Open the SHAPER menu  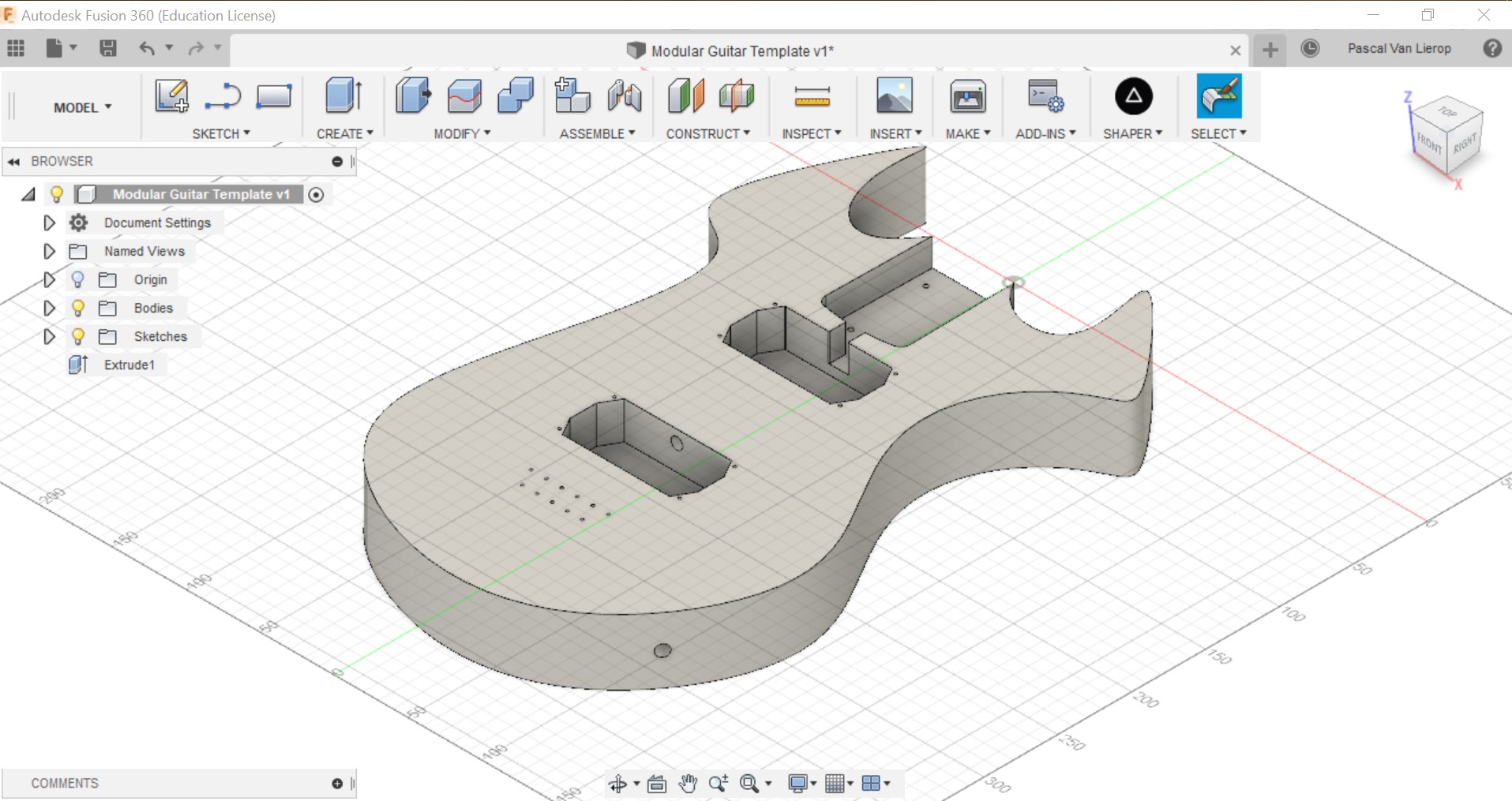[1133, 133]
